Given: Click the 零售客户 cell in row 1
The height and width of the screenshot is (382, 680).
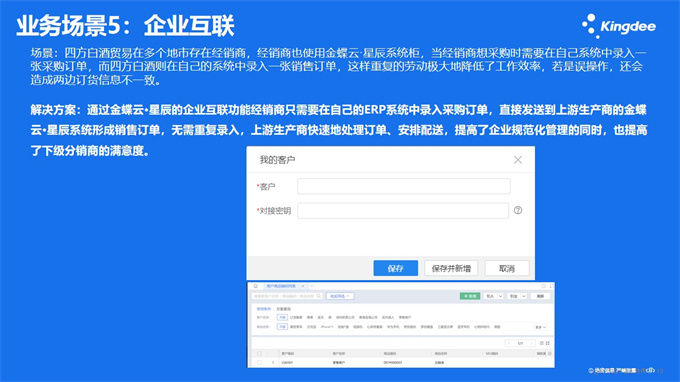Looking at the screenshot, I should pyautogui.click(x=339, y=362).
